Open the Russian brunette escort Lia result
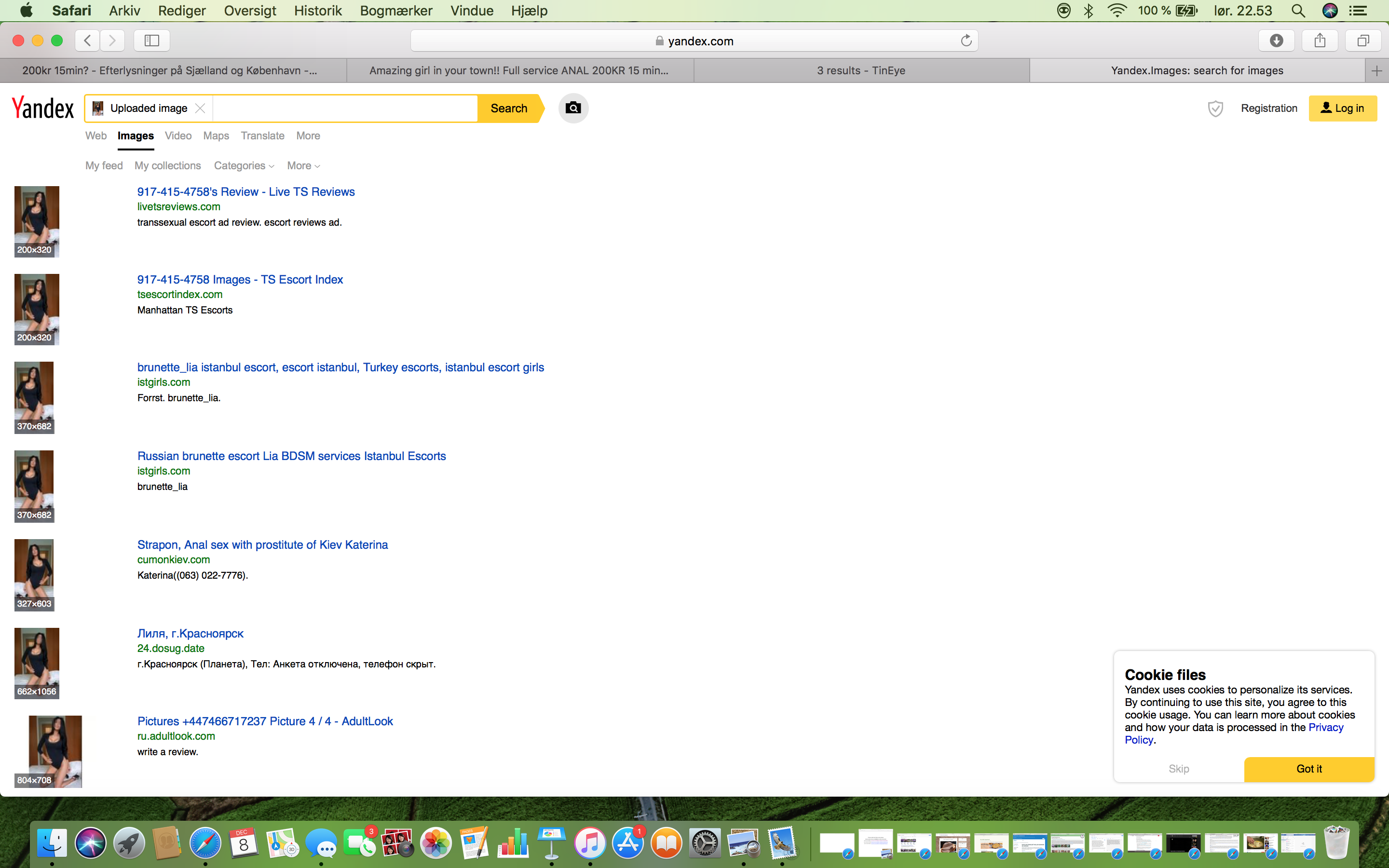Screen dimensions: 1389x868 tap(292, 456)
